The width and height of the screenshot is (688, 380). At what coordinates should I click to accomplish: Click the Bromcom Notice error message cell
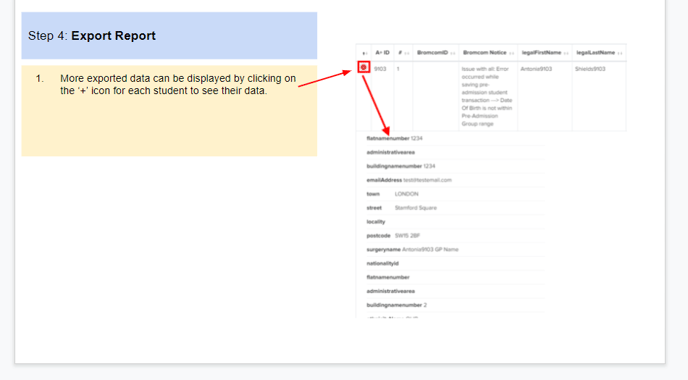pyautogui.click(x=487, y=96)
